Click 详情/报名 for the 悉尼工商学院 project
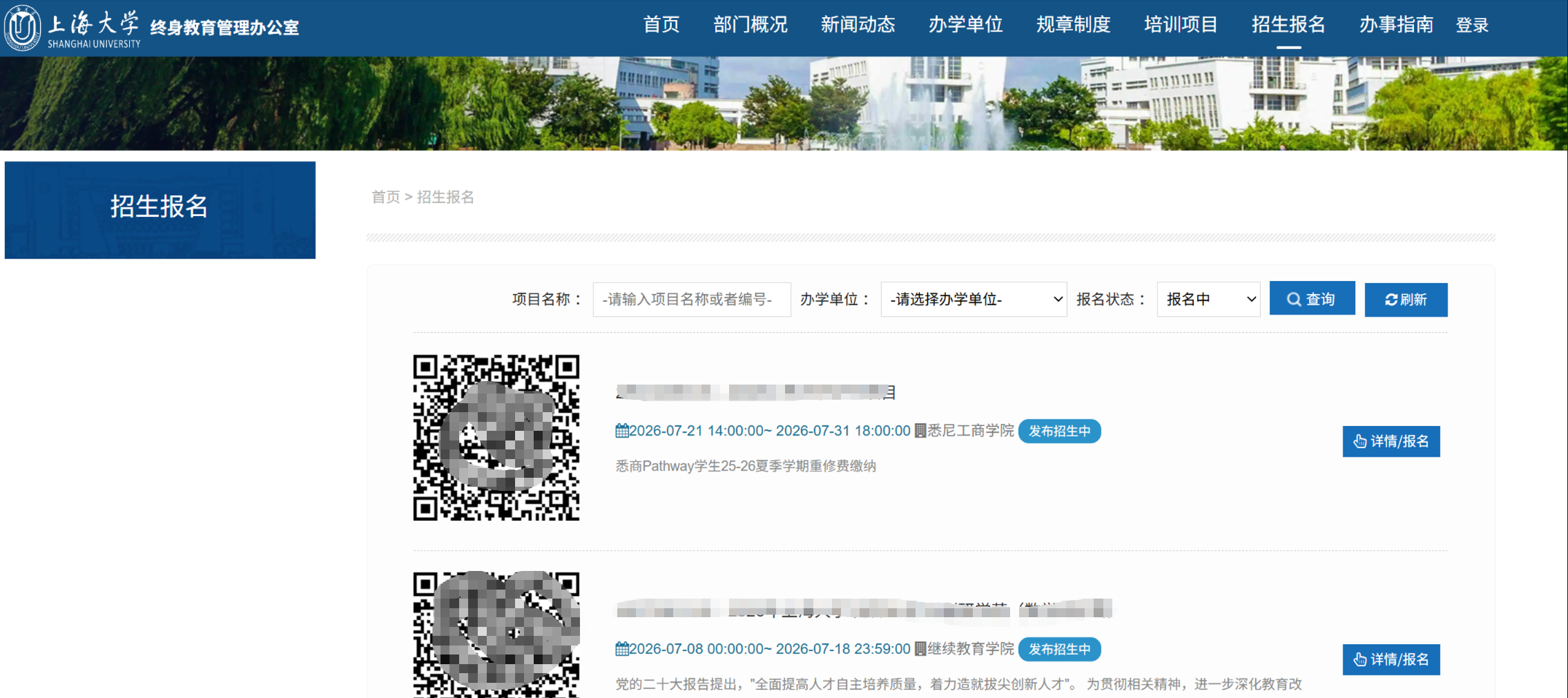The width and height of the screenshot is (1568, 698). point(1391,441)
